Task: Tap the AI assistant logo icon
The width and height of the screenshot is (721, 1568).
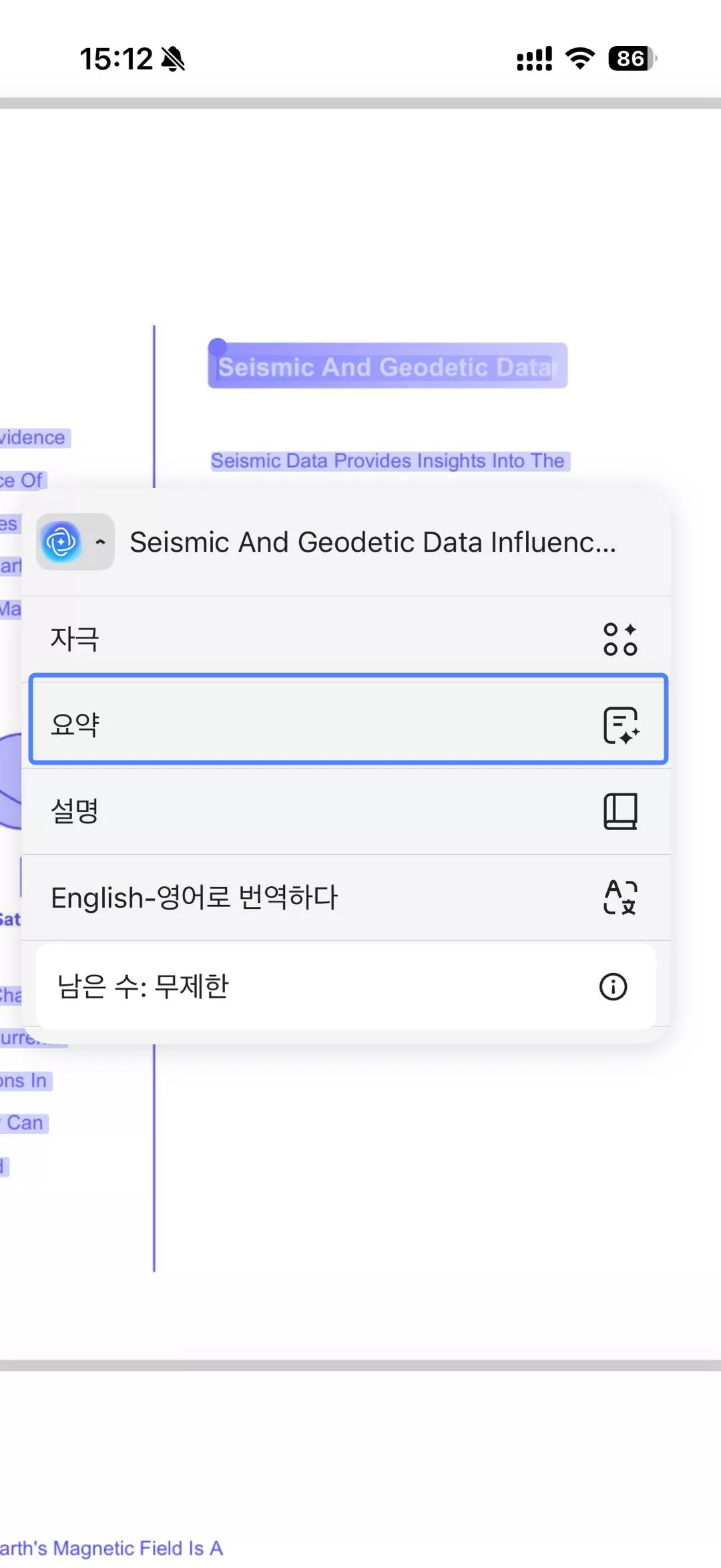Action: coord(61,542)
